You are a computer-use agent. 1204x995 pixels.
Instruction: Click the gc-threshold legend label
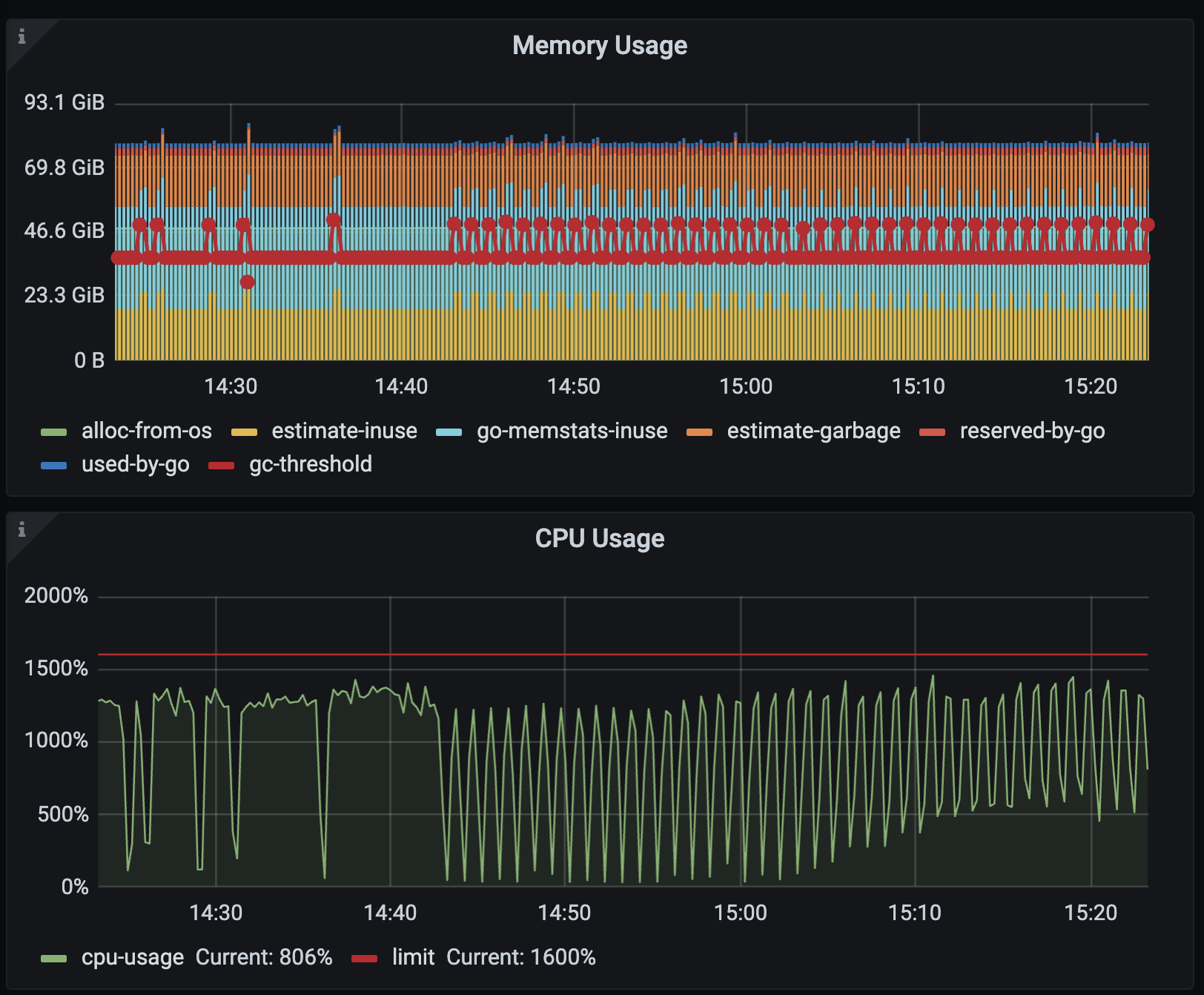pyautogui.click(x=311, y=464)
